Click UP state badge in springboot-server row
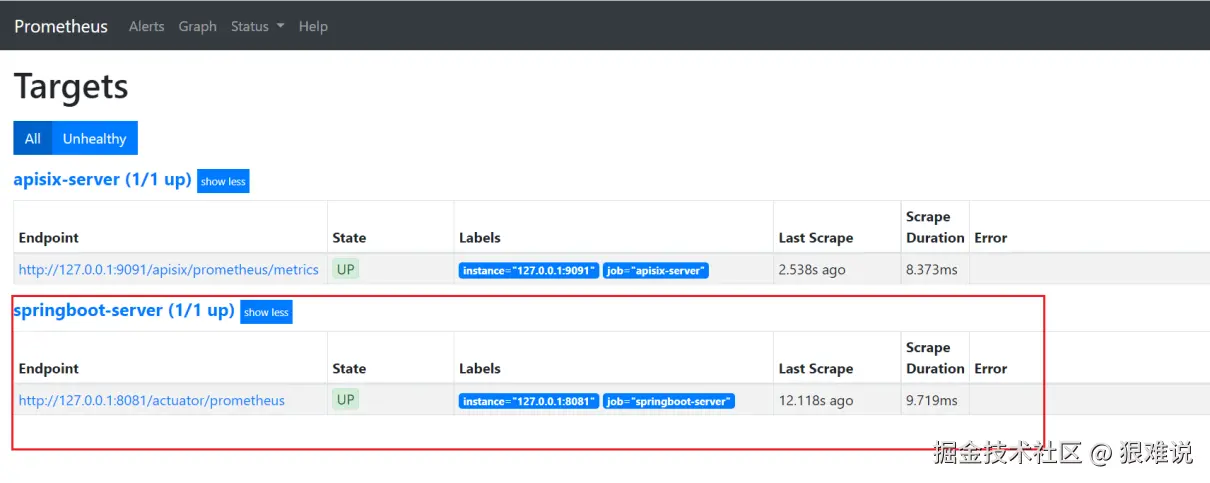This screenshot has width=1210, height=483. click(345, 400)
